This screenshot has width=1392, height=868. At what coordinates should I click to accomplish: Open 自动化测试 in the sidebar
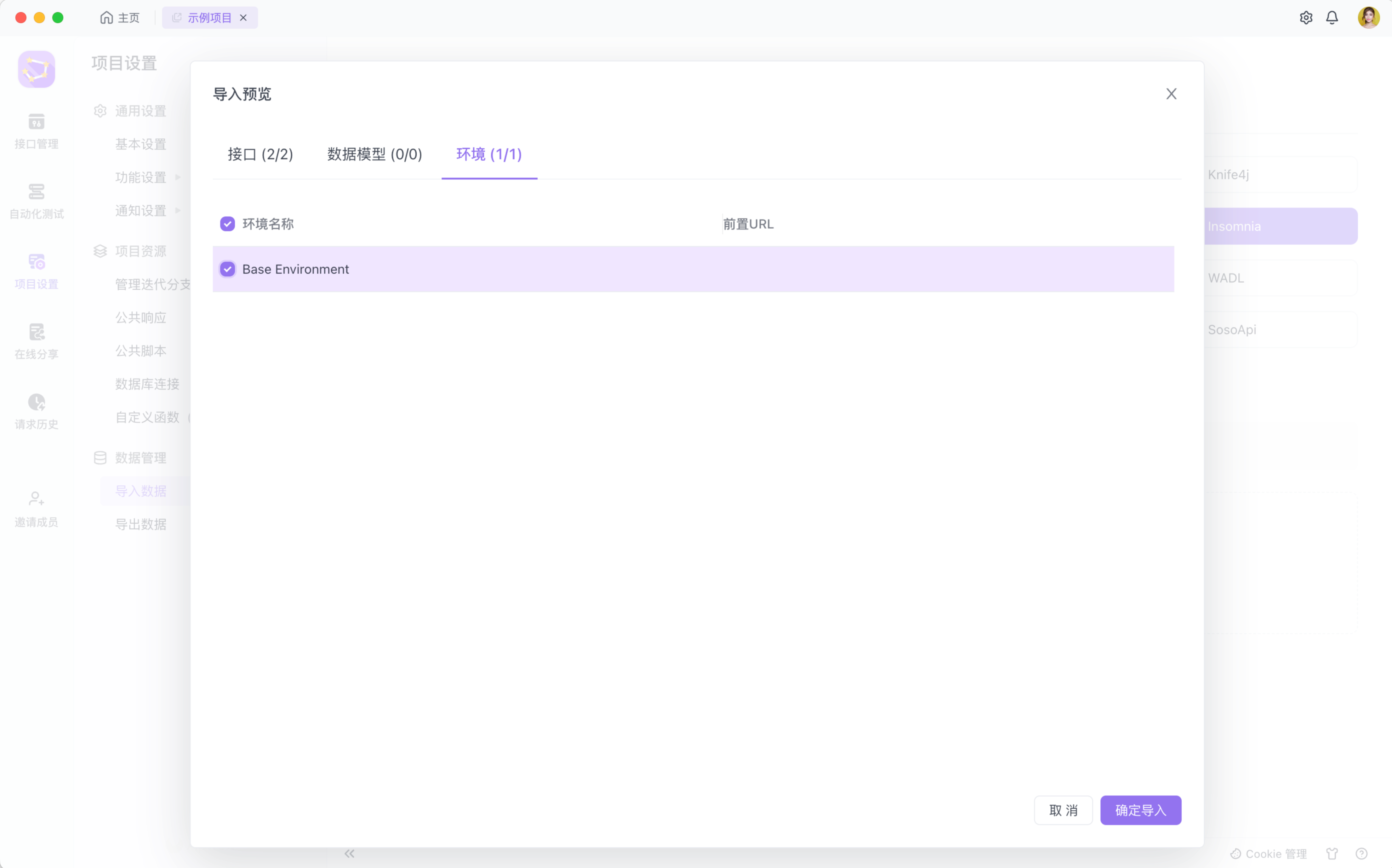coord(36,192)
